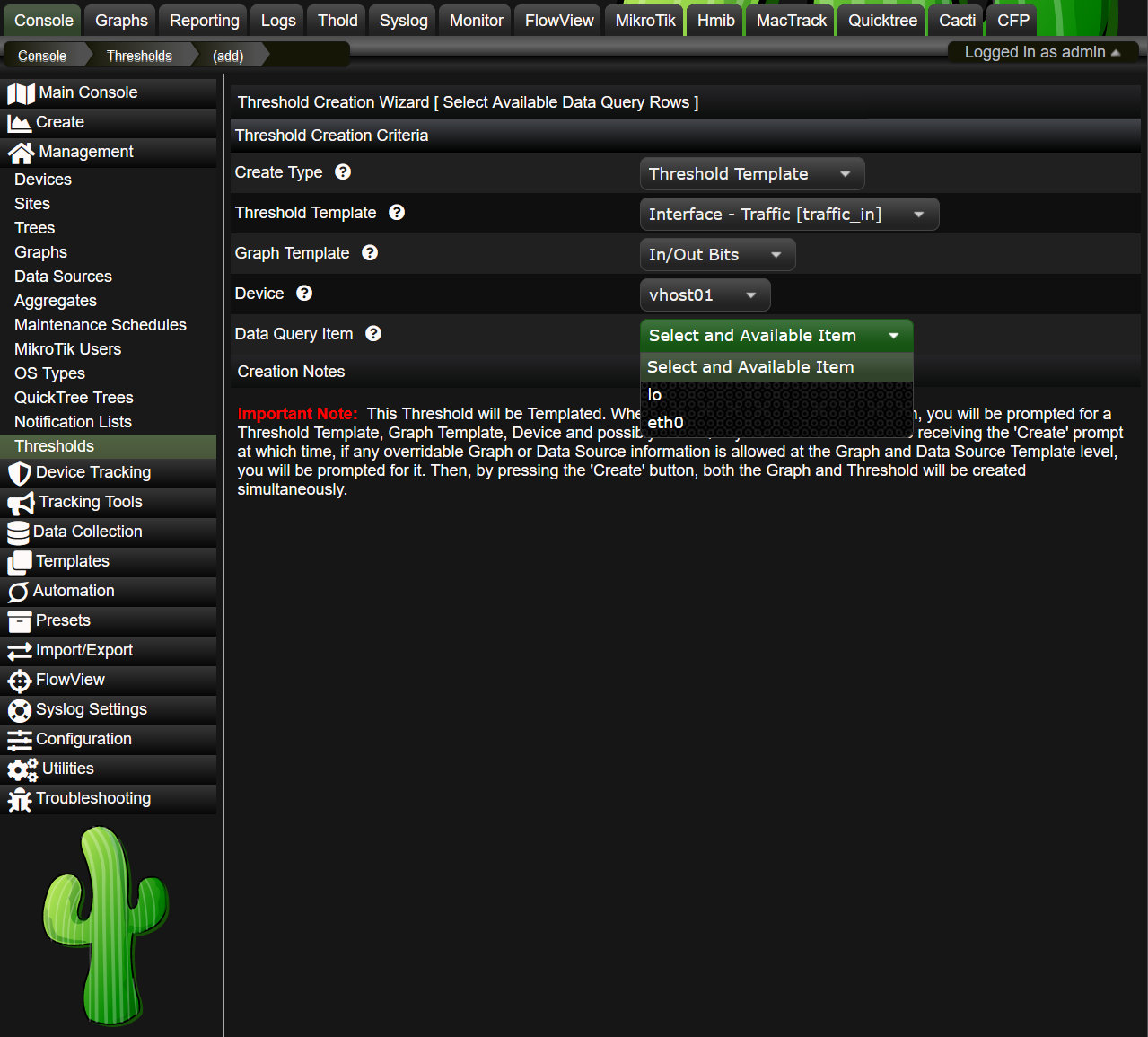Open the Cacti tab
Image resolution: width=1148 pixels, height=1037 pixels.
coord(958,21)
